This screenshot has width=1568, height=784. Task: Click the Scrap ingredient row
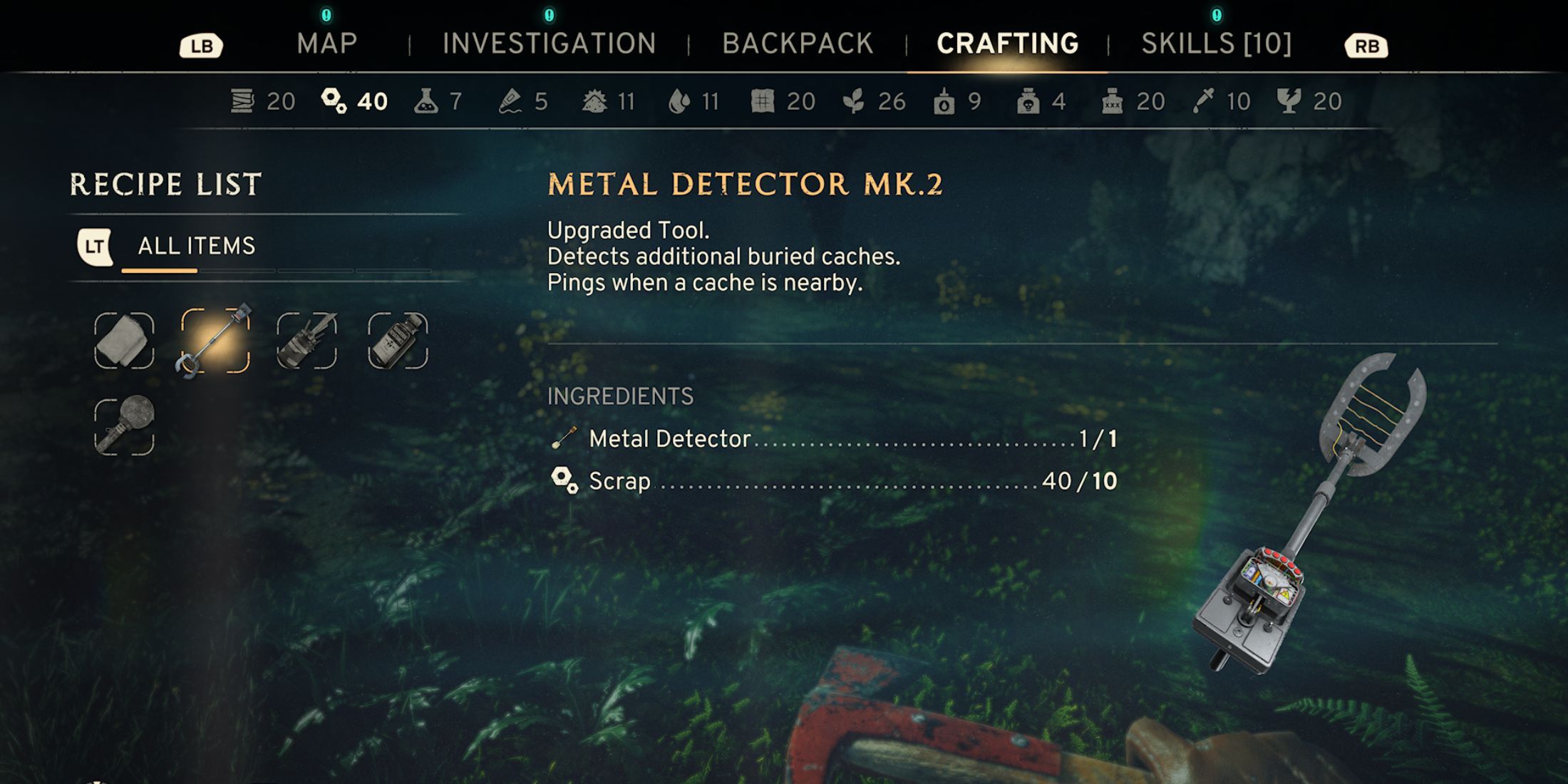tap(834, 481)
